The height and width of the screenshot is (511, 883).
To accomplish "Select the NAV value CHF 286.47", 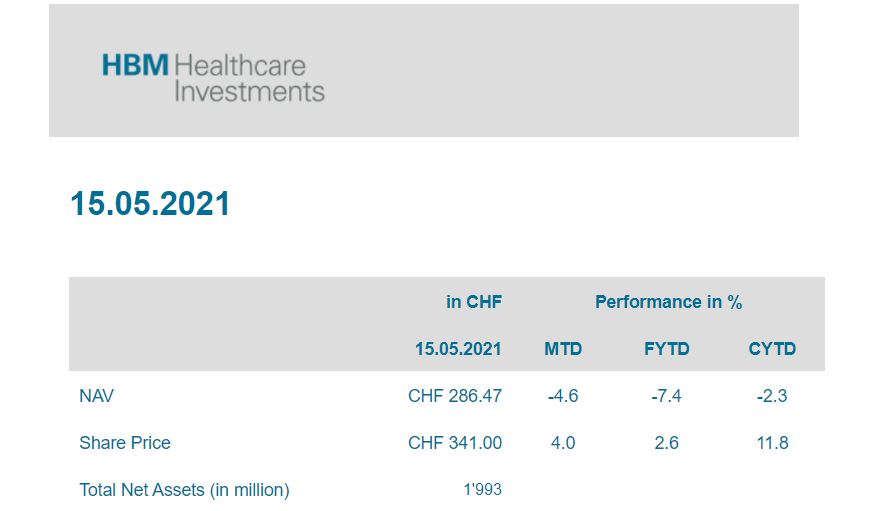I will tap(455, 396).
